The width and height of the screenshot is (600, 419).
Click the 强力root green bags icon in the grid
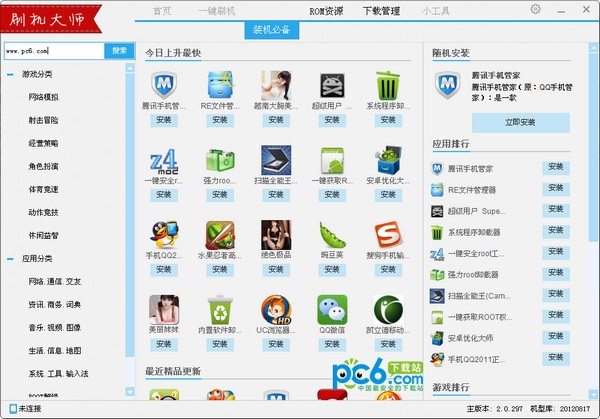click(x=220, y=160)
